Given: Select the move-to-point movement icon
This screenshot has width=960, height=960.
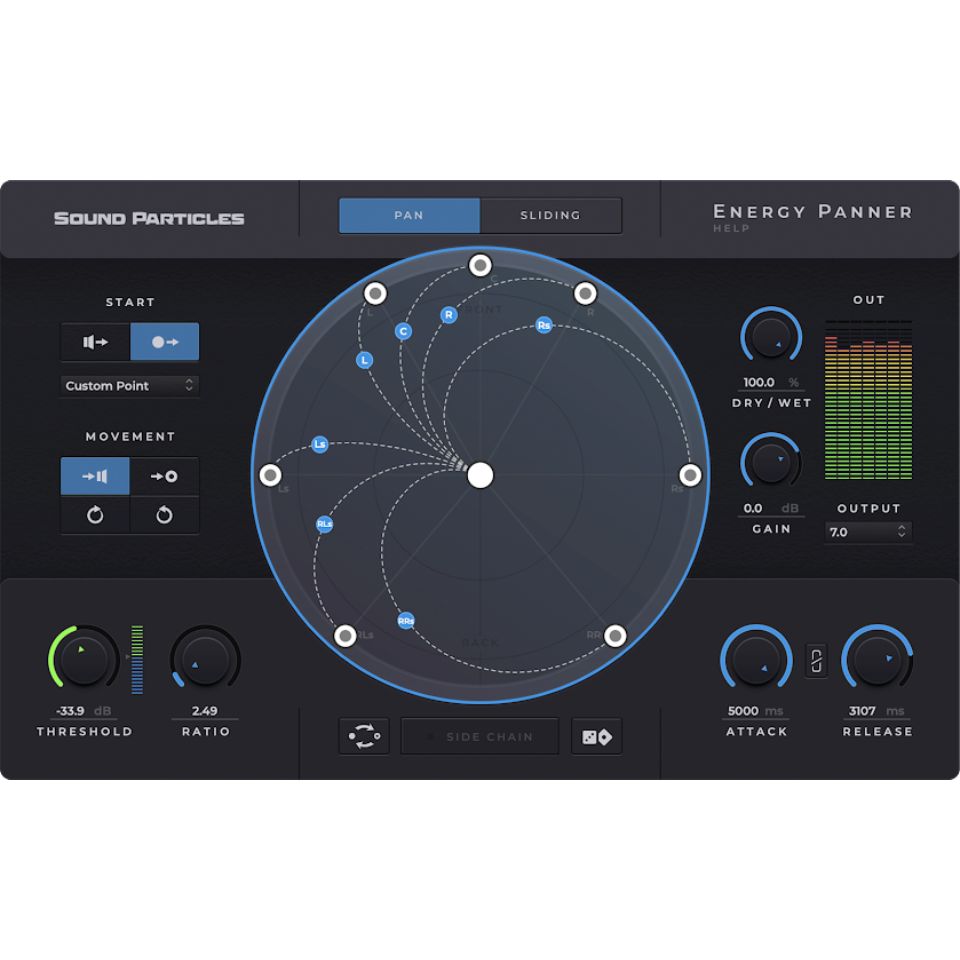Looking at the screenshot, I should [165, 476].
